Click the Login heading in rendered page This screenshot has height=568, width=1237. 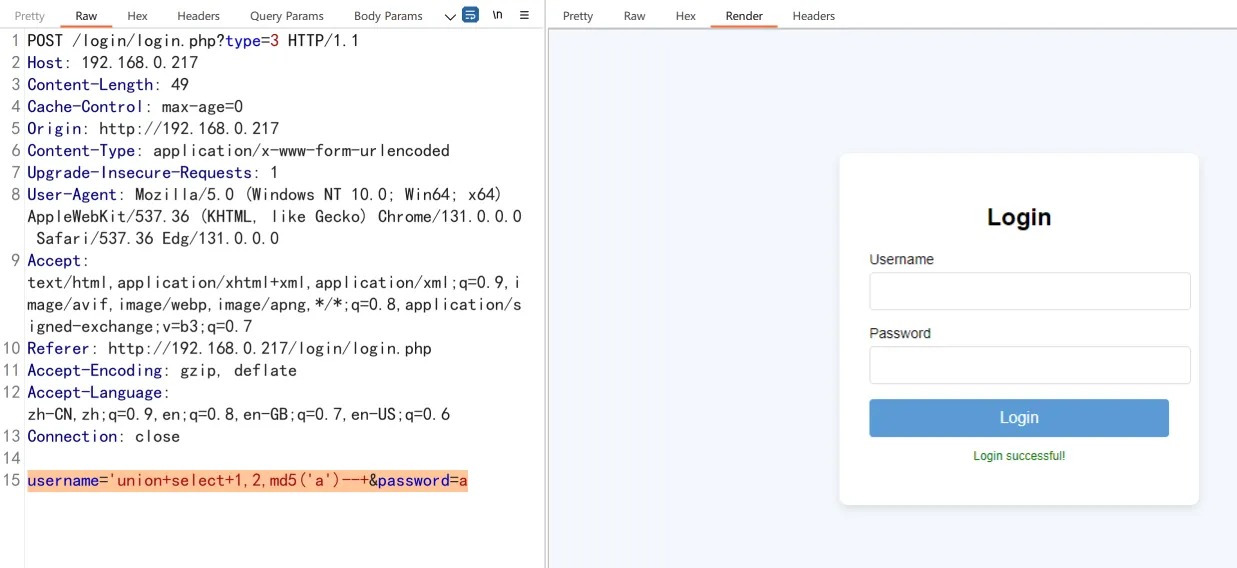(1019, 217)
